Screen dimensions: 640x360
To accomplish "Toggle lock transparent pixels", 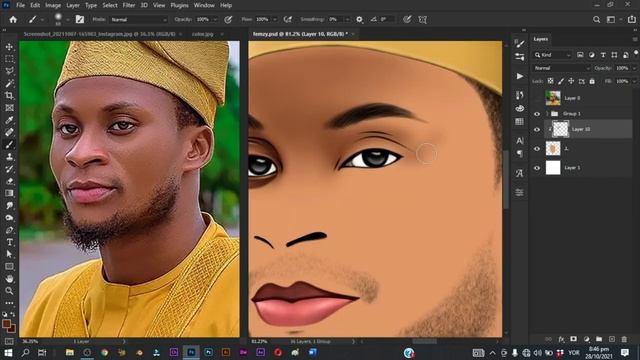I will click(x=551, y=81).
